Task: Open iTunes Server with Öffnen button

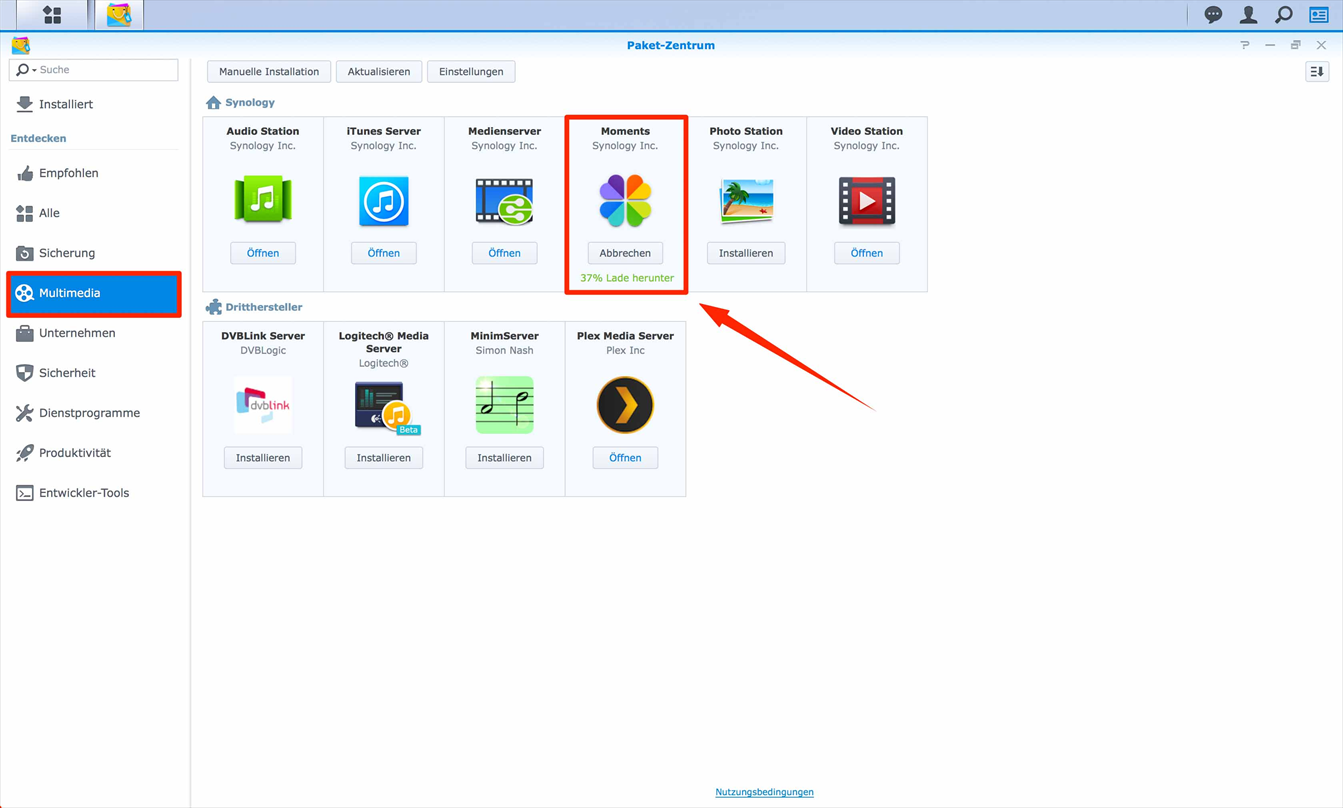Action: coord(384,253)
